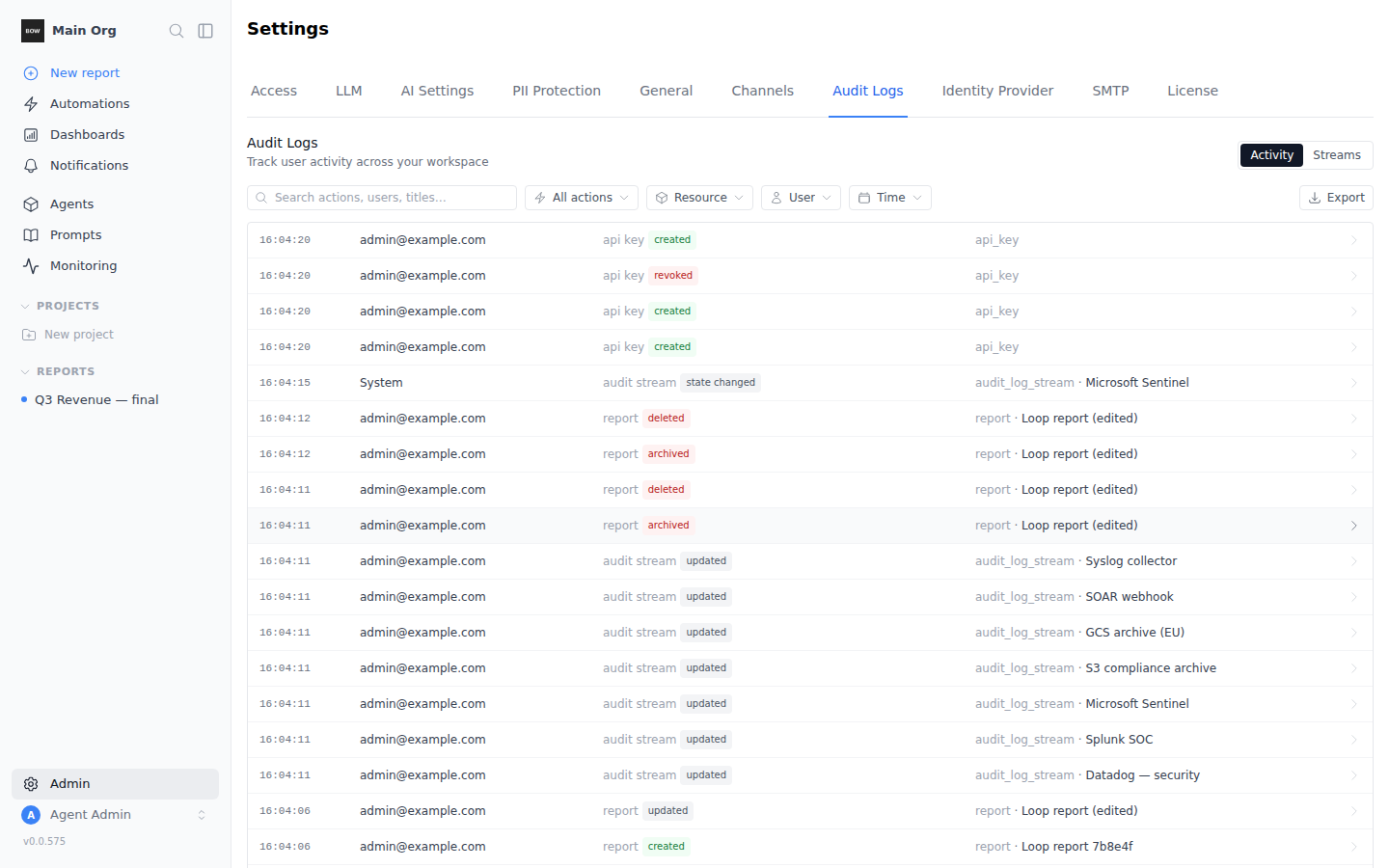Click the Prompts book icon
The height and width of the screenshot is (868, 1389).
pos(31,235)
